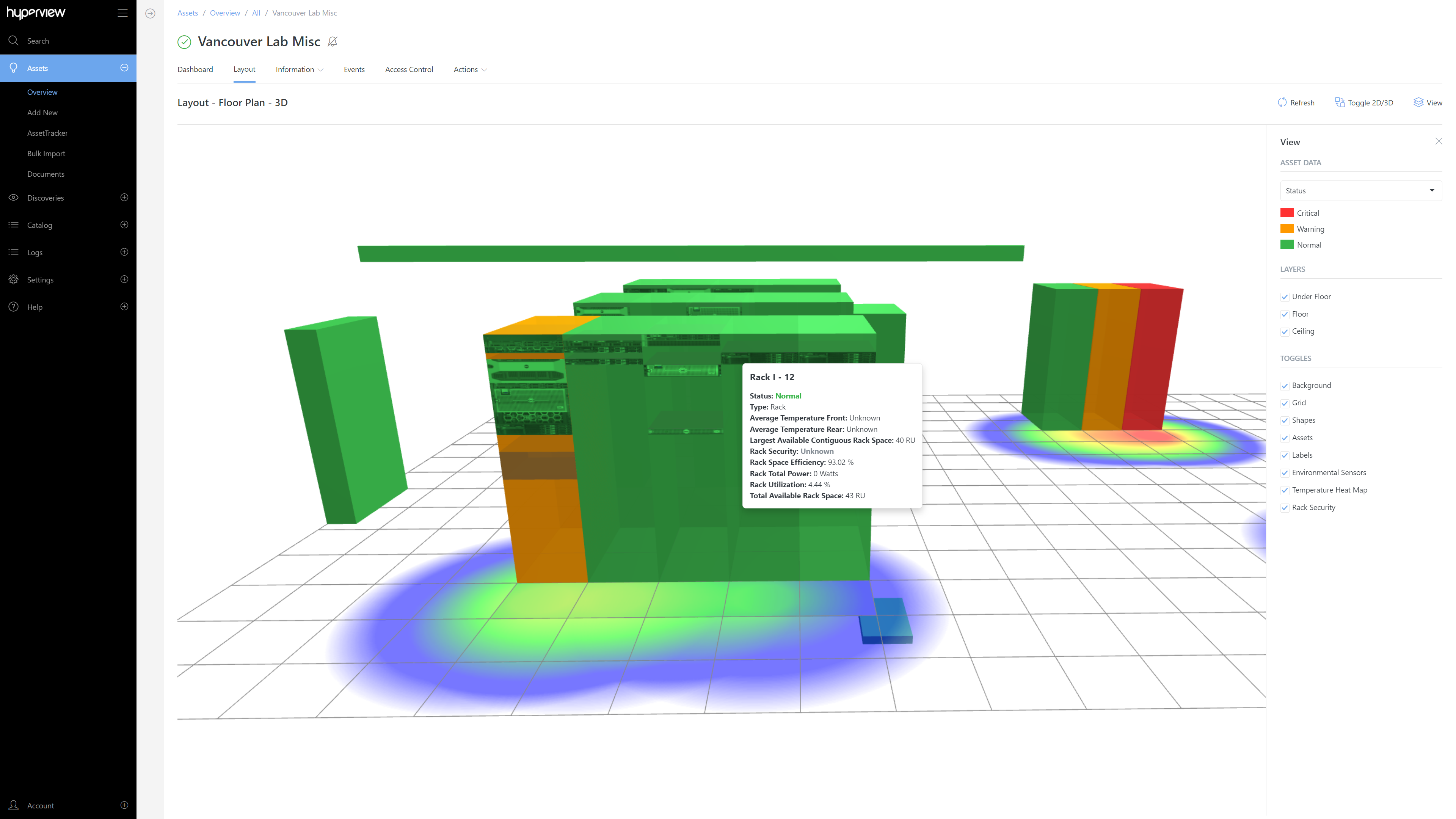Expand the Information tab dropdown
1456x819 pixels.
click(299, 69)
